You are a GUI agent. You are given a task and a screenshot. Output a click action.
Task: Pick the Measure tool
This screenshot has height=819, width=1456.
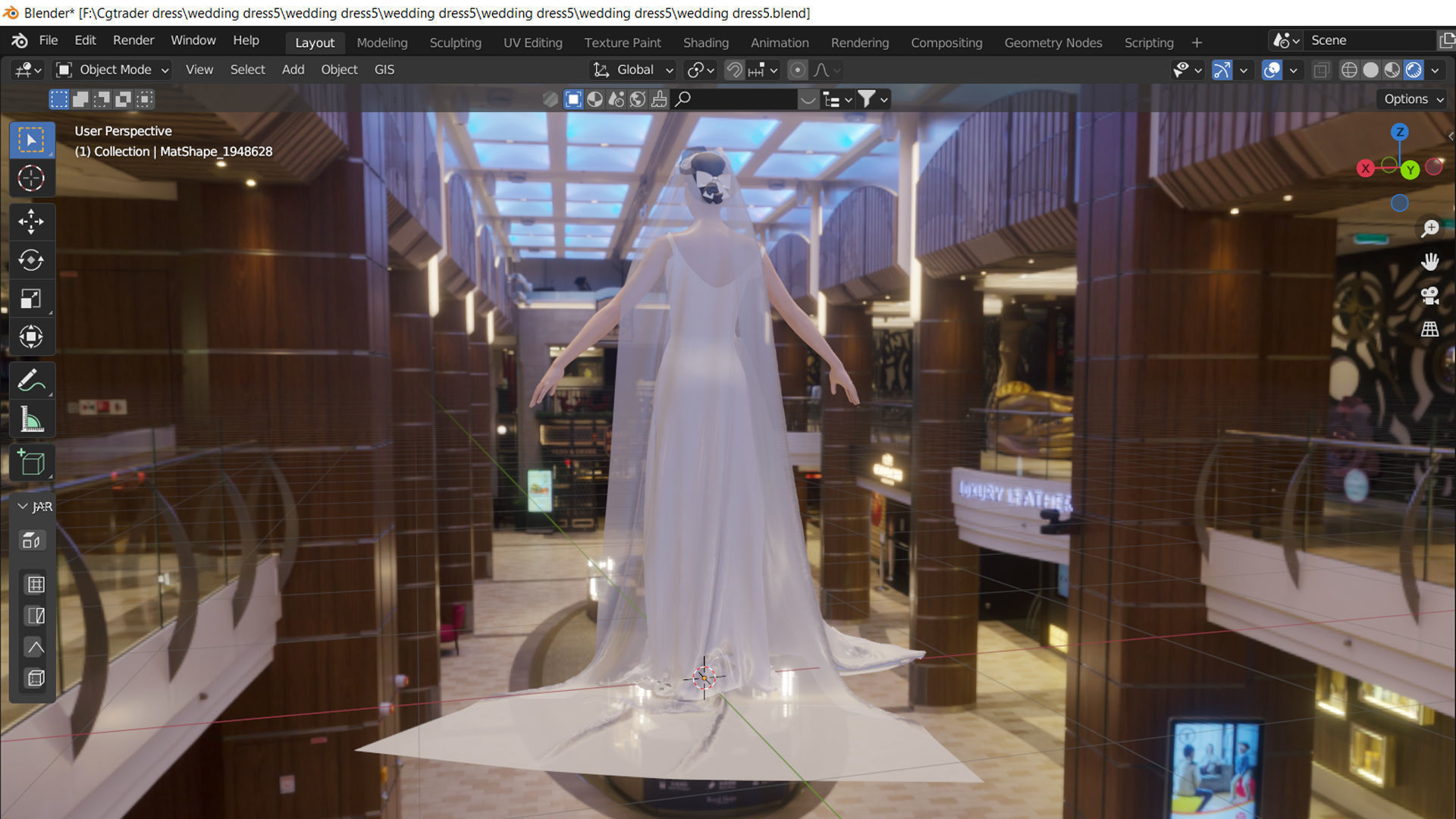pyautogui.click(x=32, y=418)
